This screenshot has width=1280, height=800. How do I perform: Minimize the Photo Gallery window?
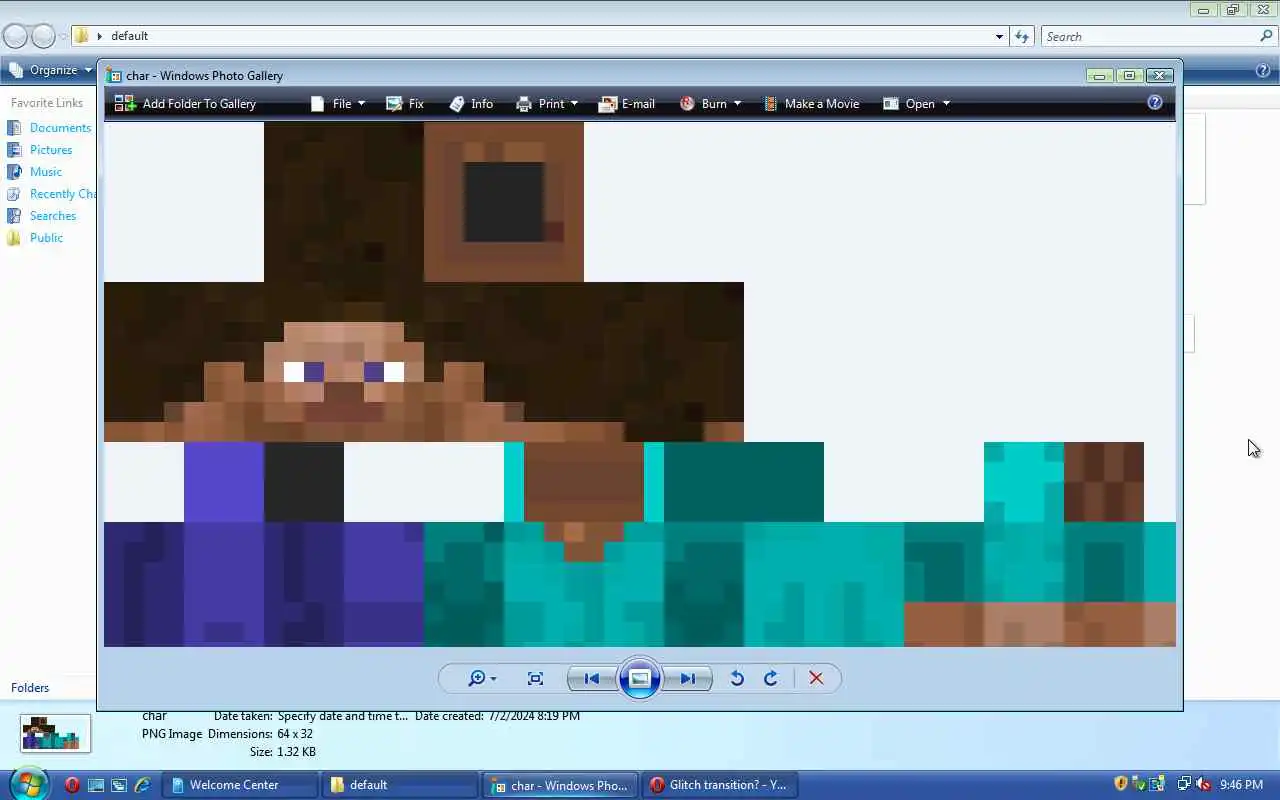point(1099,76)
